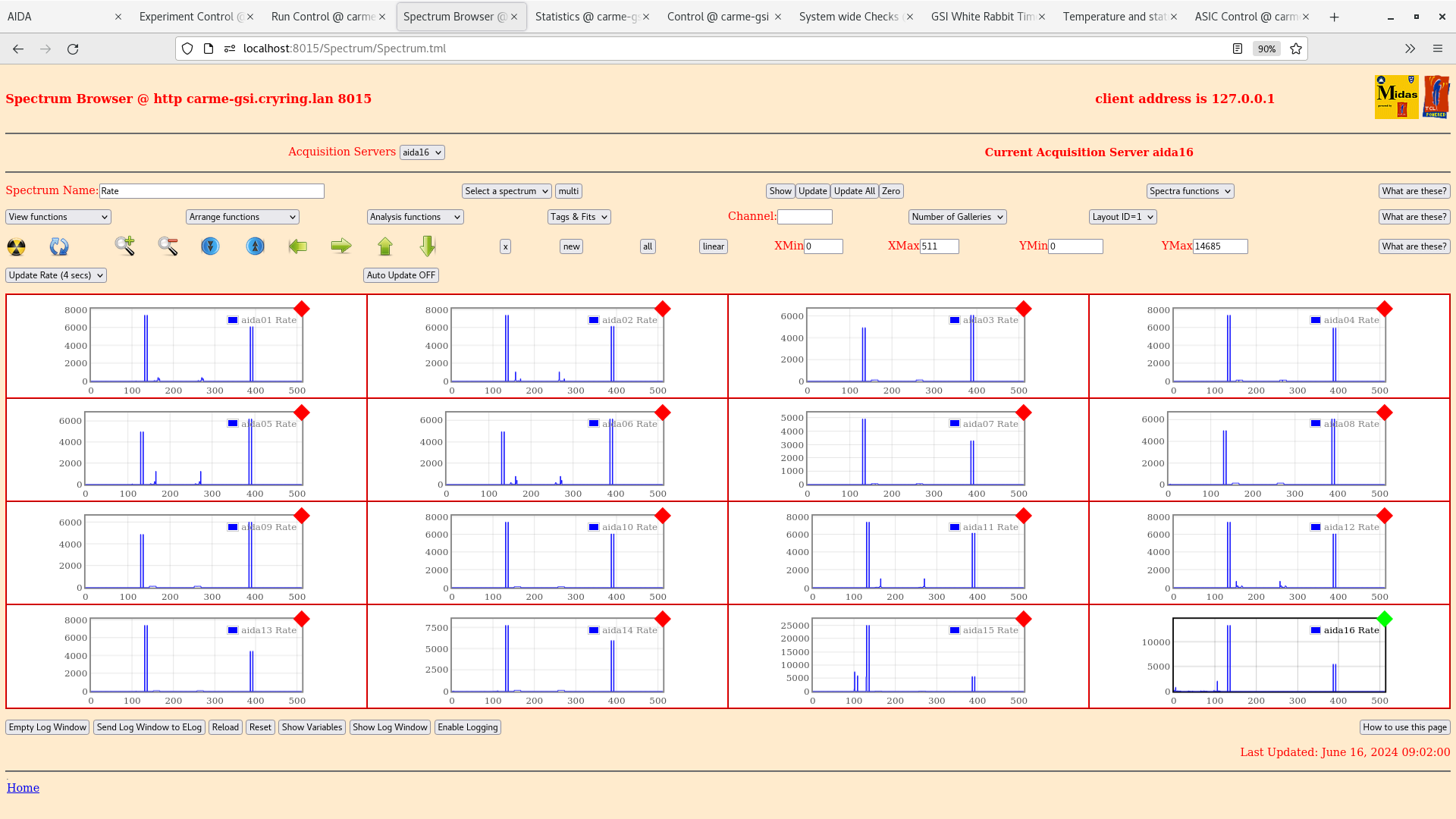Click the blue double down-arrow icon

point(210,246)
